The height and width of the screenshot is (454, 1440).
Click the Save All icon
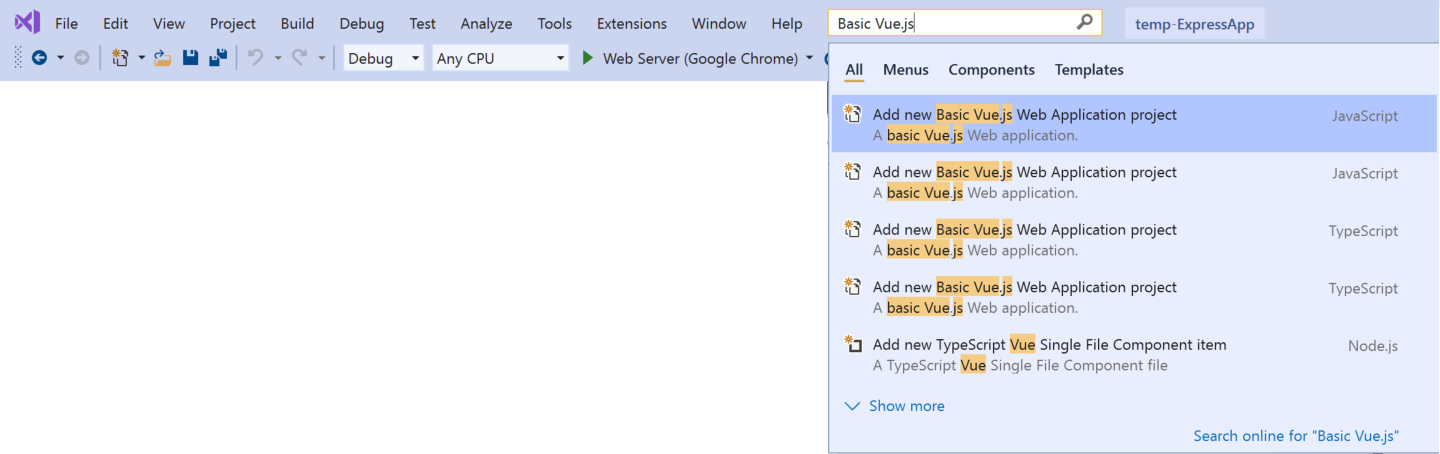pos(217,58)
